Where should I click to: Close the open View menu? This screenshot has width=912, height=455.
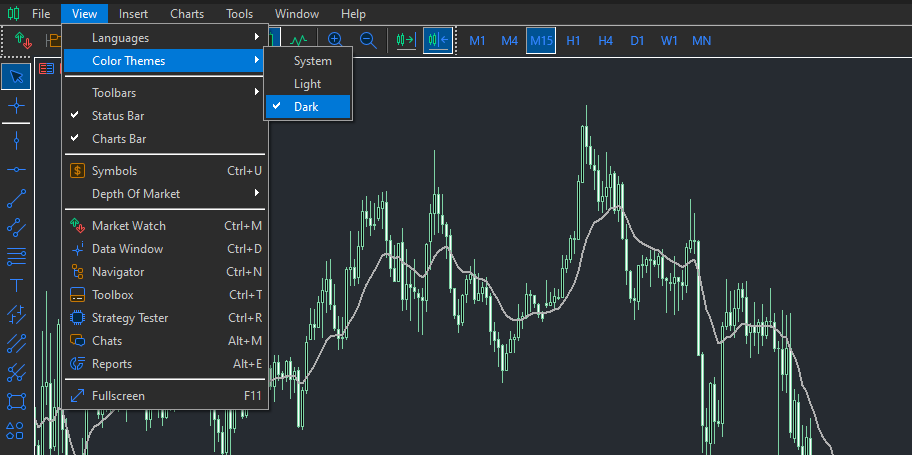pos(84,14)
